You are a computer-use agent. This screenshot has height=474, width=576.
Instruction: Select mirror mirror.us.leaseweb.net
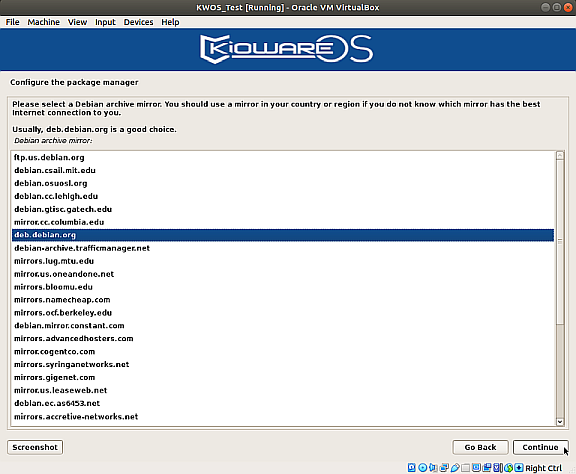pos(283,390)
